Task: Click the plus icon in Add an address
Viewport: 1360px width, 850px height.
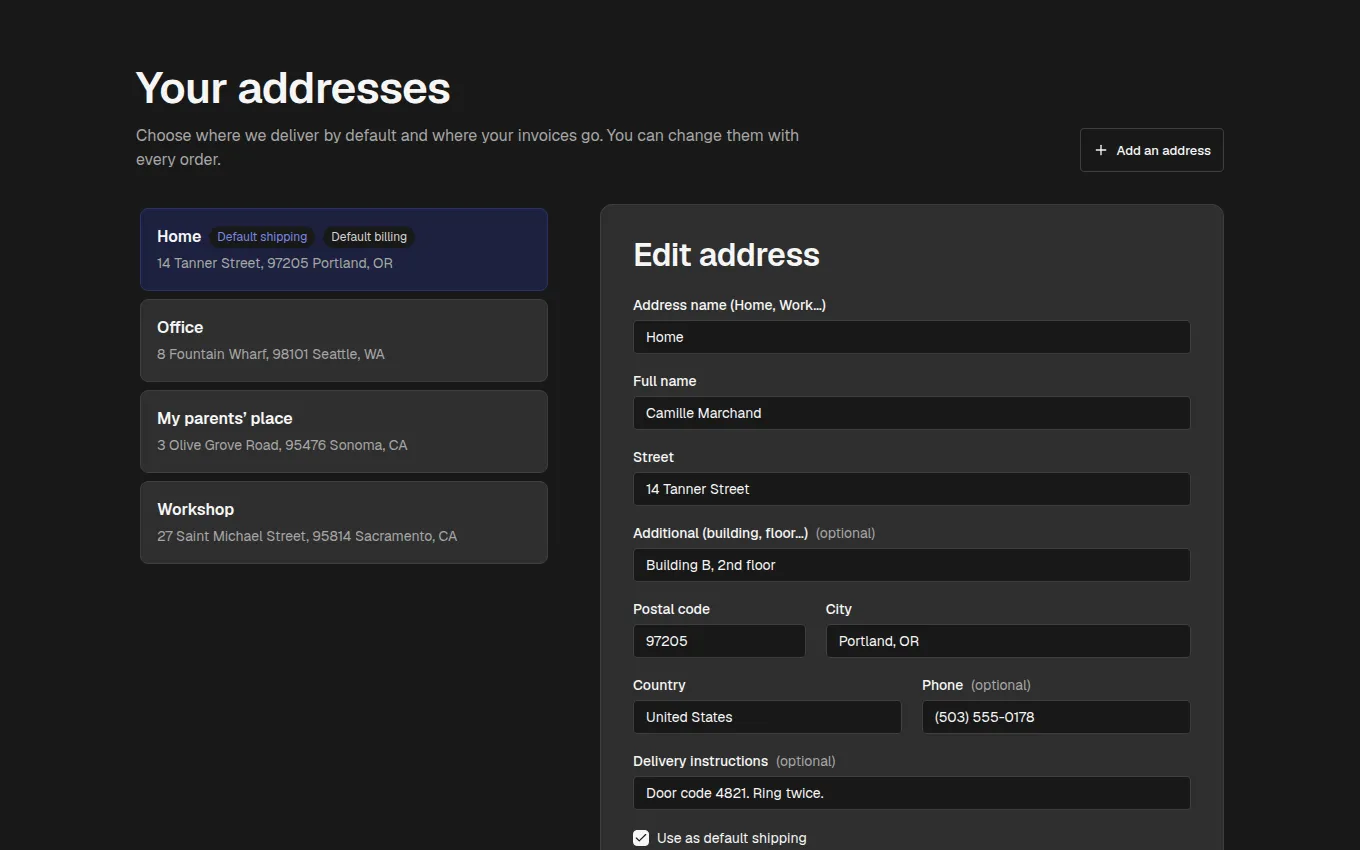Action: click(1101, 150)
